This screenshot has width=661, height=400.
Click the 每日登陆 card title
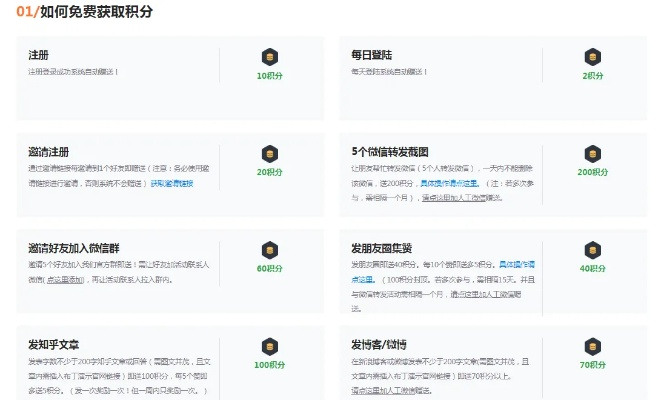point(370,55)
